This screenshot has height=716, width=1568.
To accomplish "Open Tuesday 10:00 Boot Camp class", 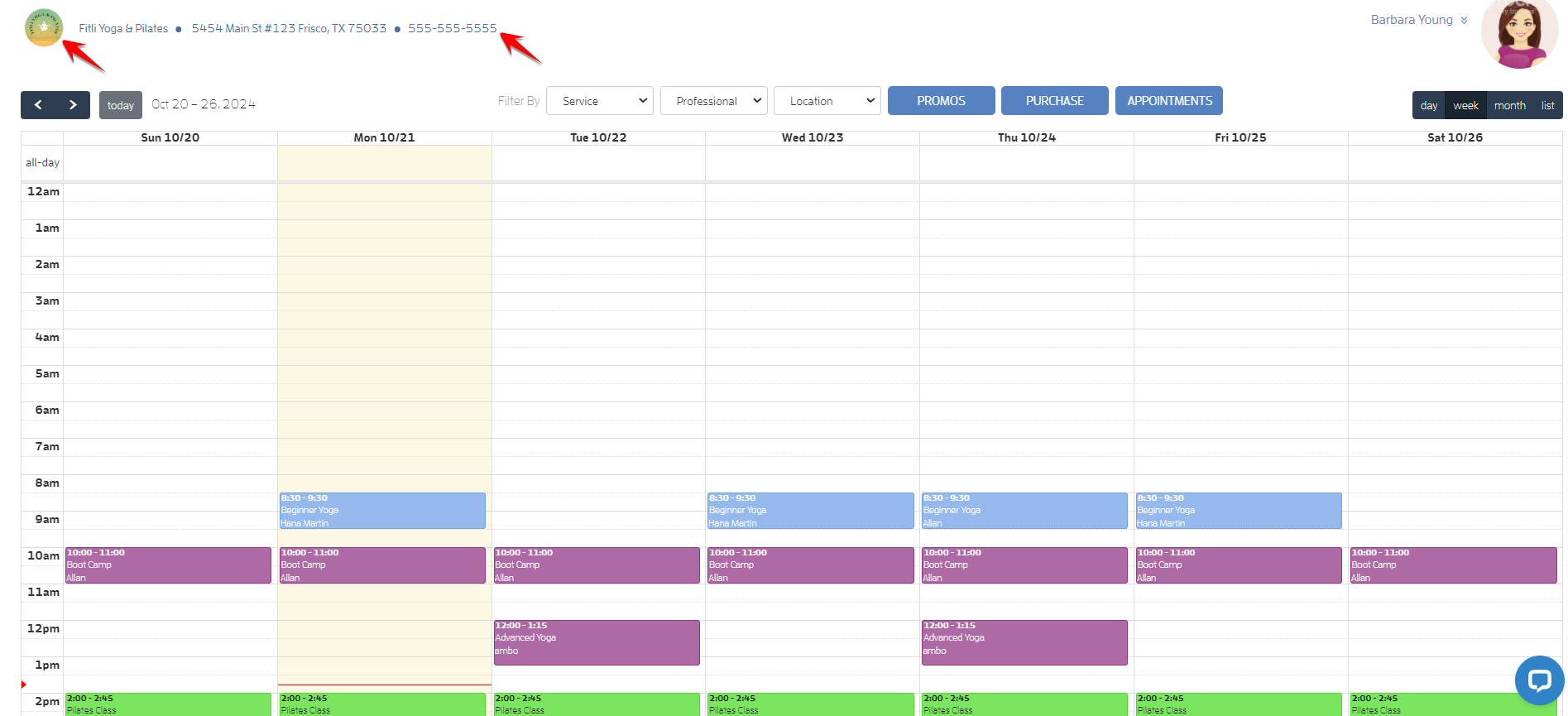I will 597,565.
